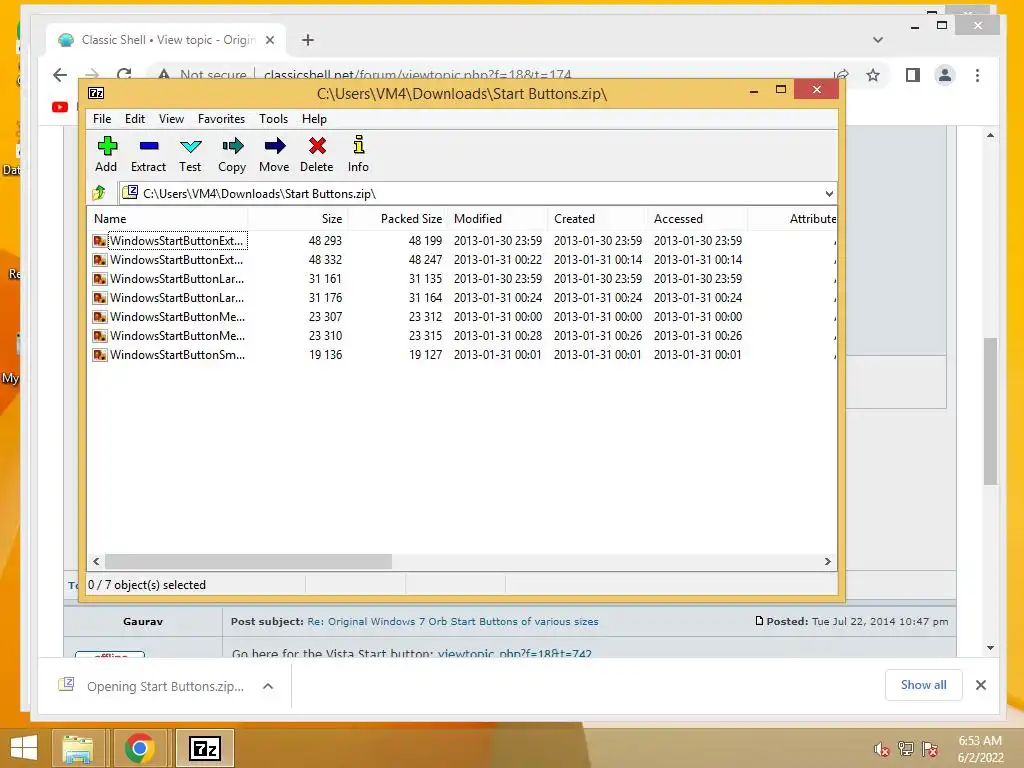
Task: Click the horizontal scrollbar in file list
Action: [x=248, y=562]
